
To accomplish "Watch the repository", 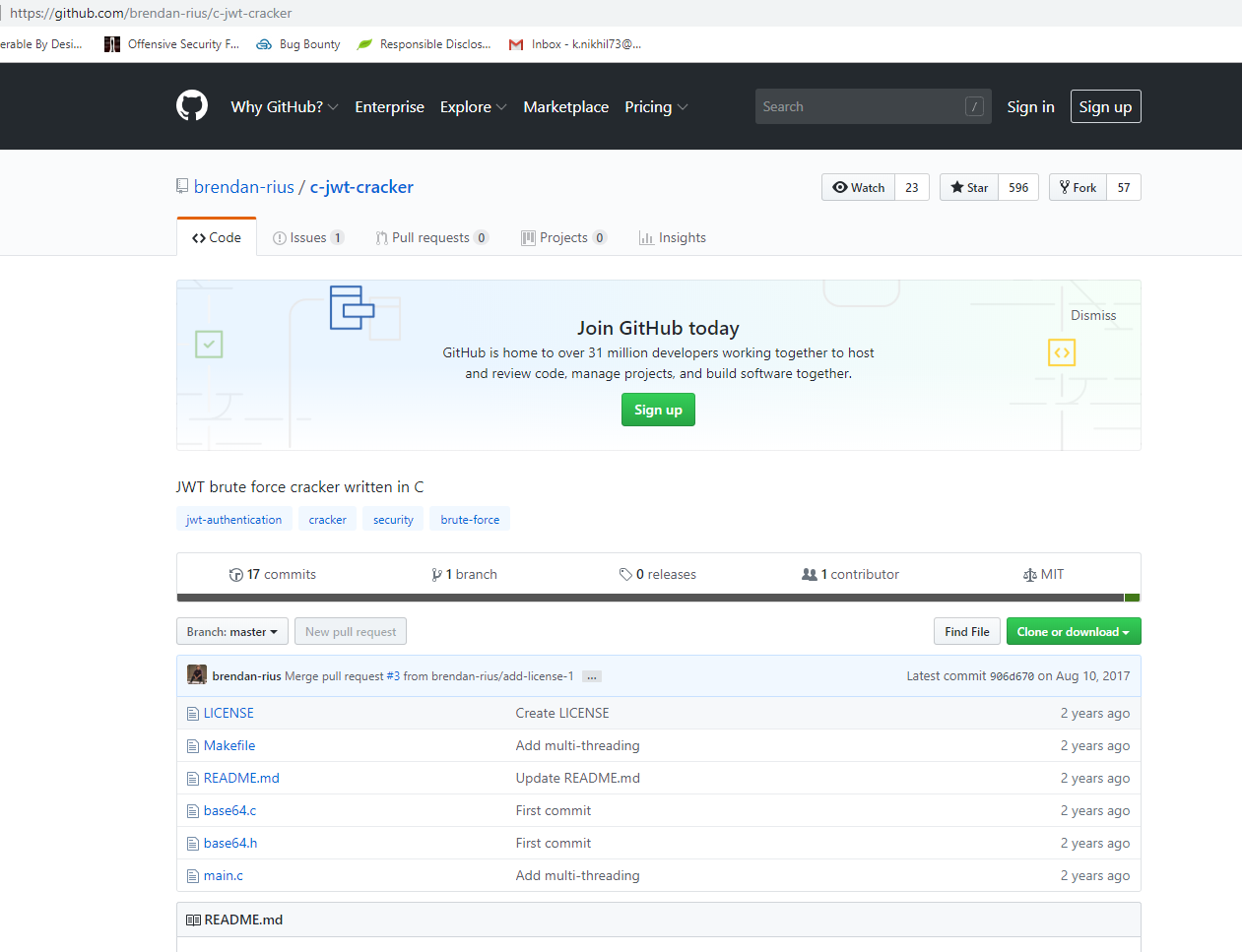I will tap(858, 188).
